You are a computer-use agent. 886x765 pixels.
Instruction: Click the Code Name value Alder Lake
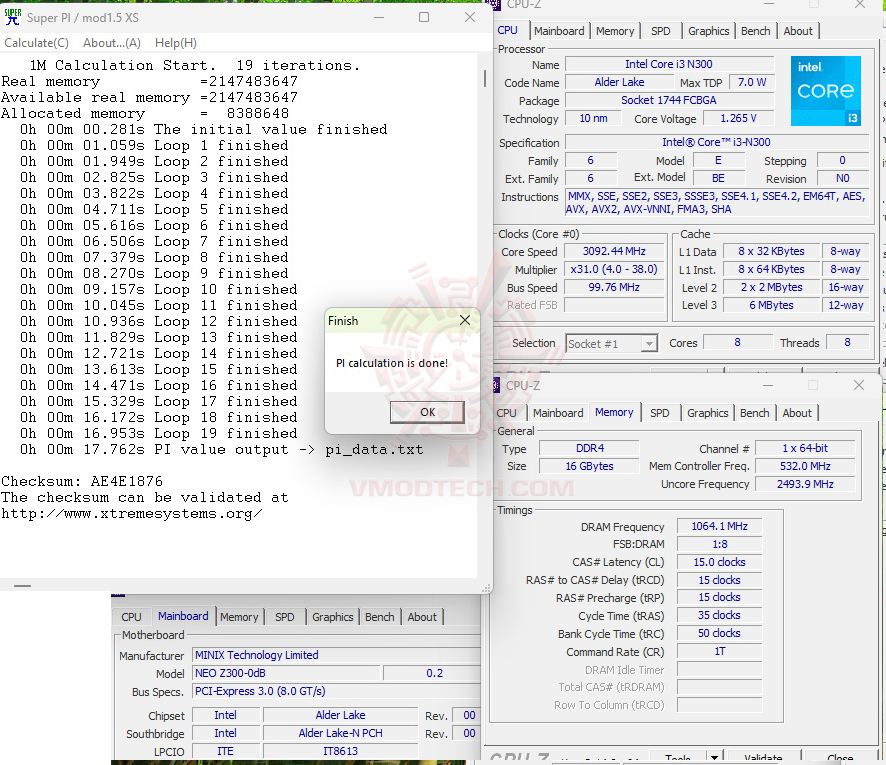[x=619, y=82]
